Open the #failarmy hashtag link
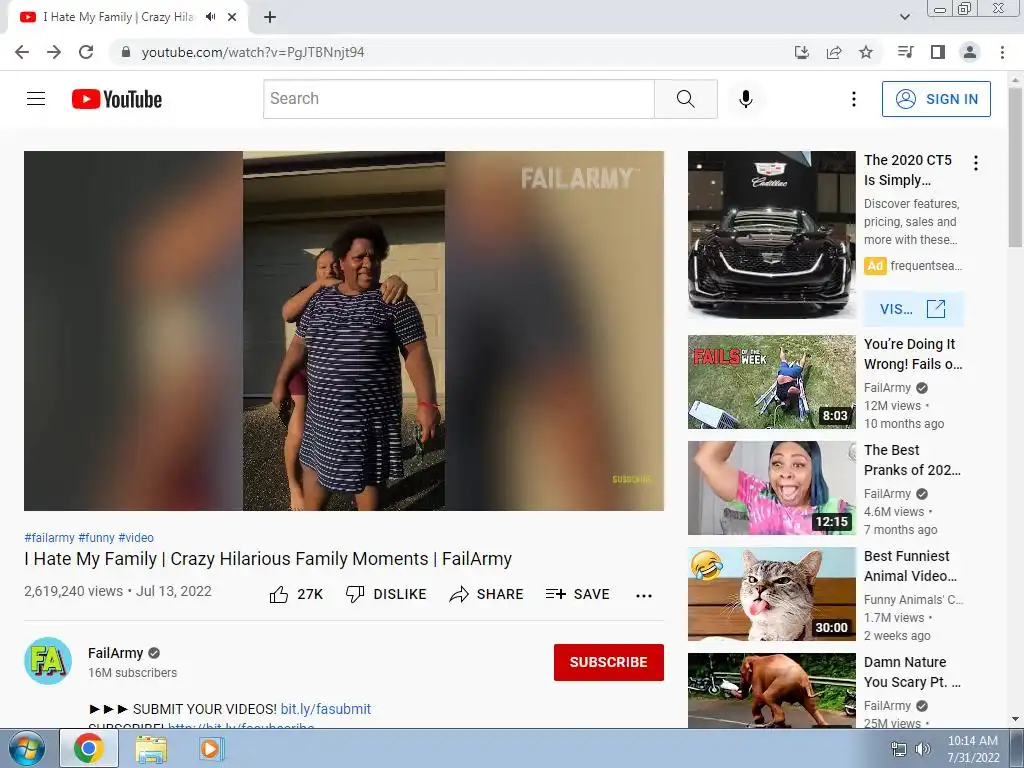Viewport: 1024px width, 768px height. 49,537
